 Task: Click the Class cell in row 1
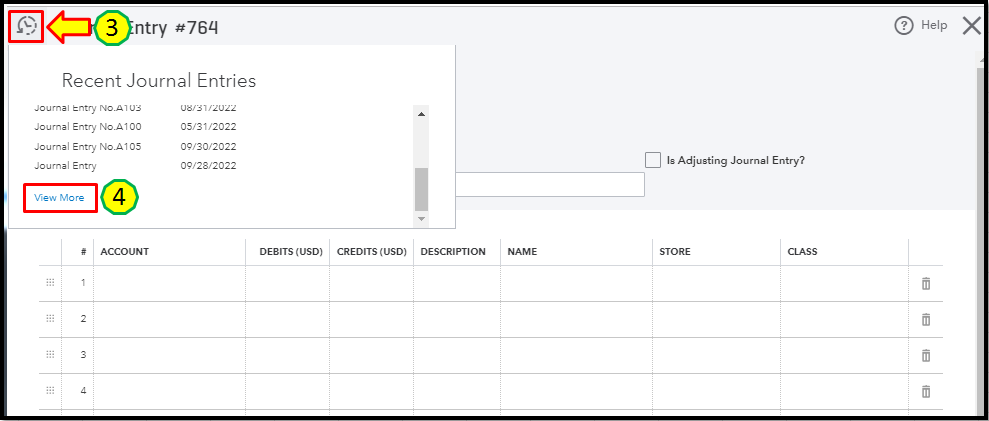click(x=844, y=284)
